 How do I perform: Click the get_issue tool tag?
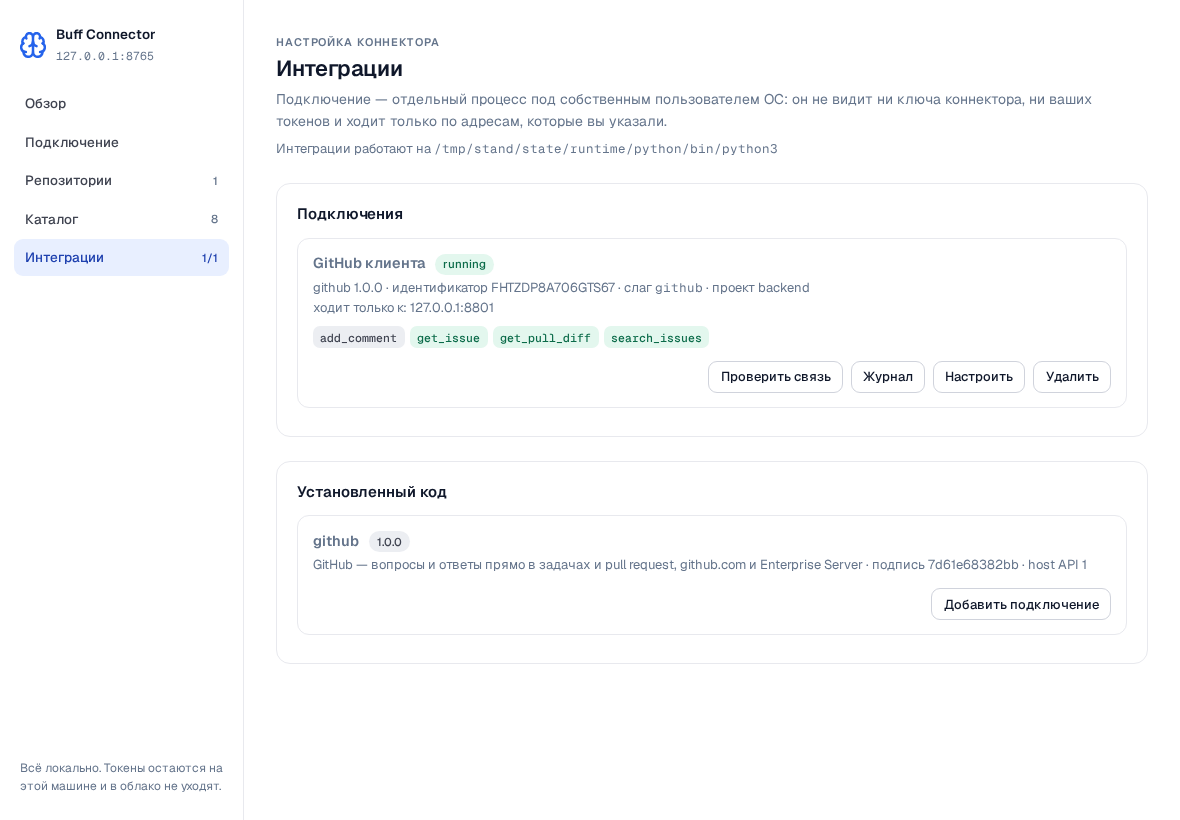pyautogui.click(x=449, y=338)
